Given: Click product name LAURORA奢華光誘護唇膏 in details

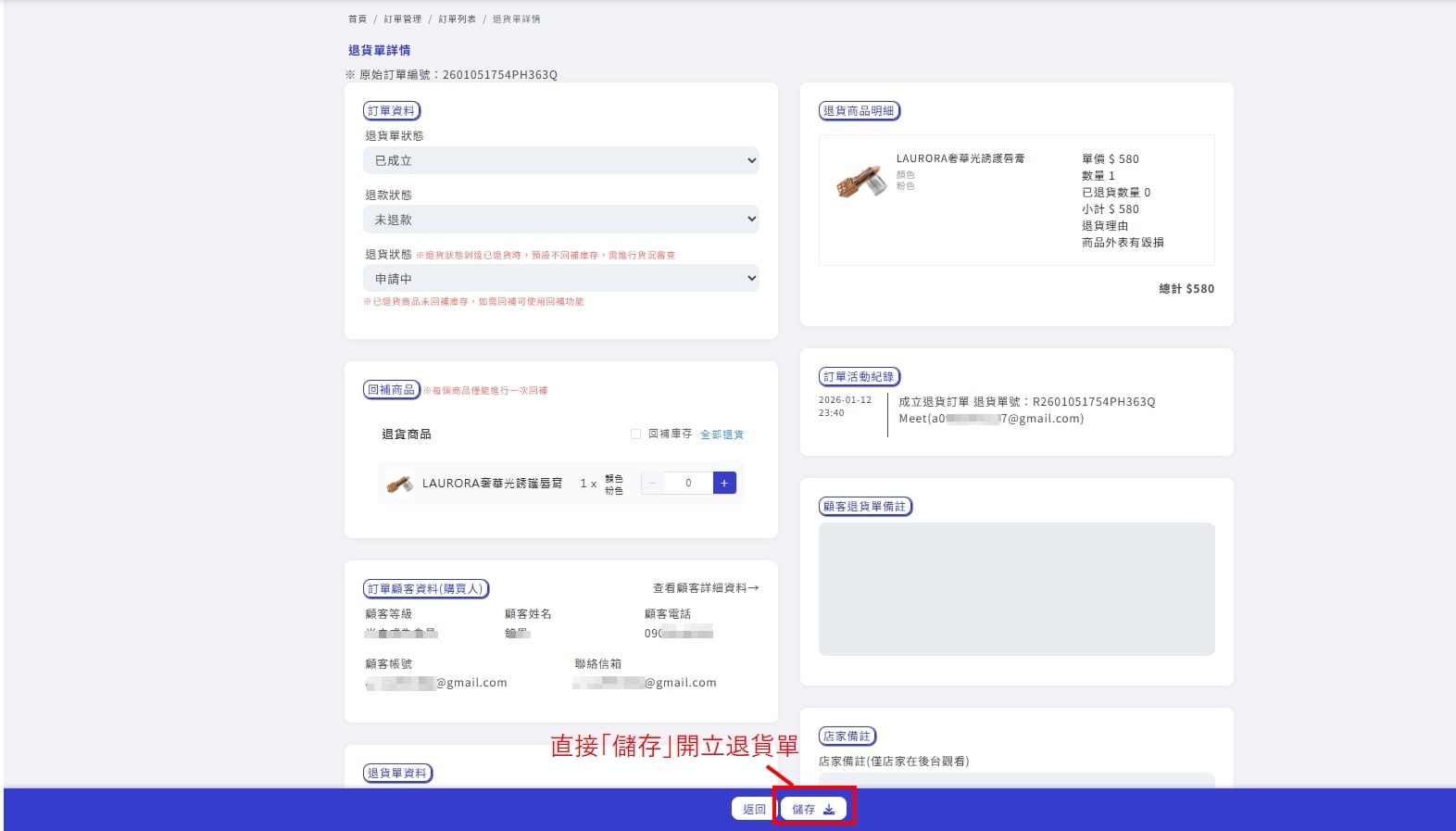Looking at the screenshot, I should coord(960,158).
